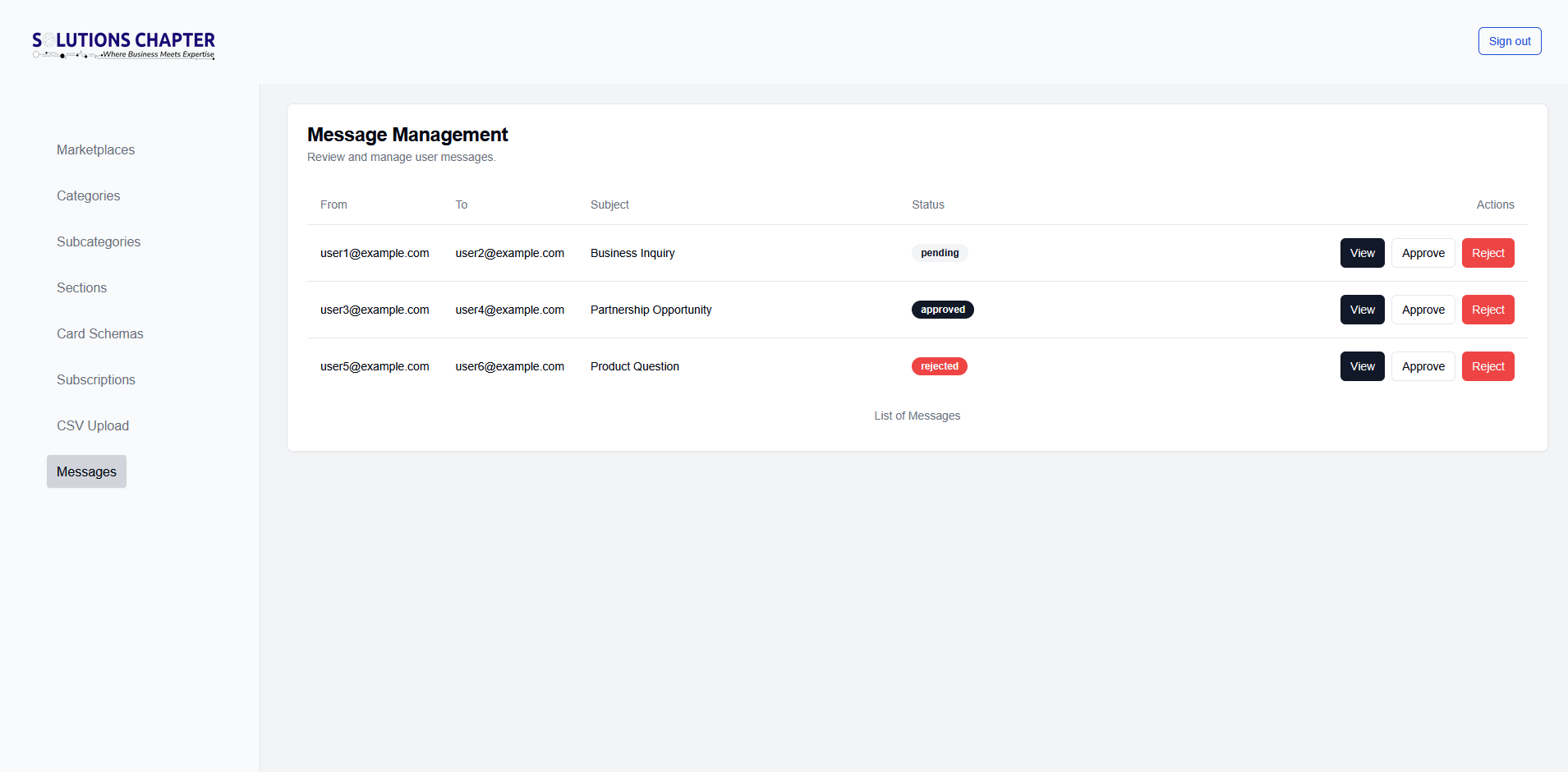
Task: Open the Card Schemas page
Action: tap(99, 333)
